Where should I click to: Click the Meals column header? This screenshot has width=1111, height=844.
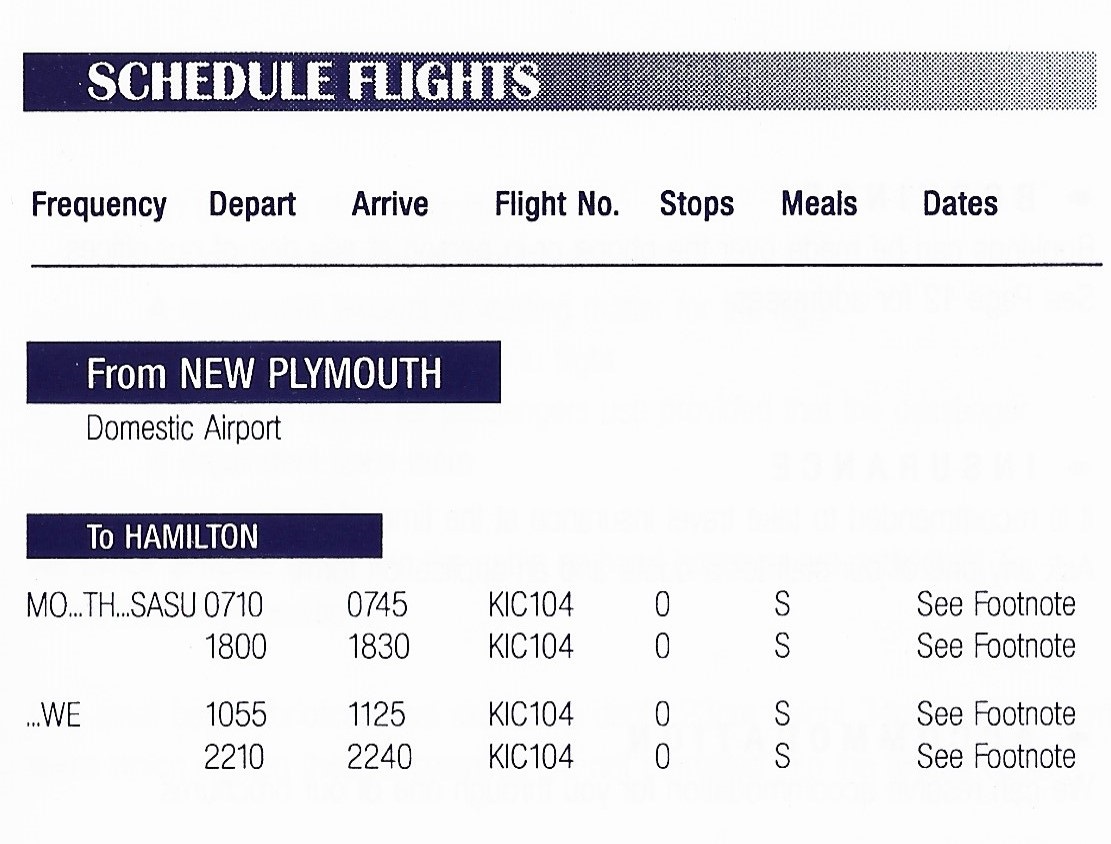819,204
